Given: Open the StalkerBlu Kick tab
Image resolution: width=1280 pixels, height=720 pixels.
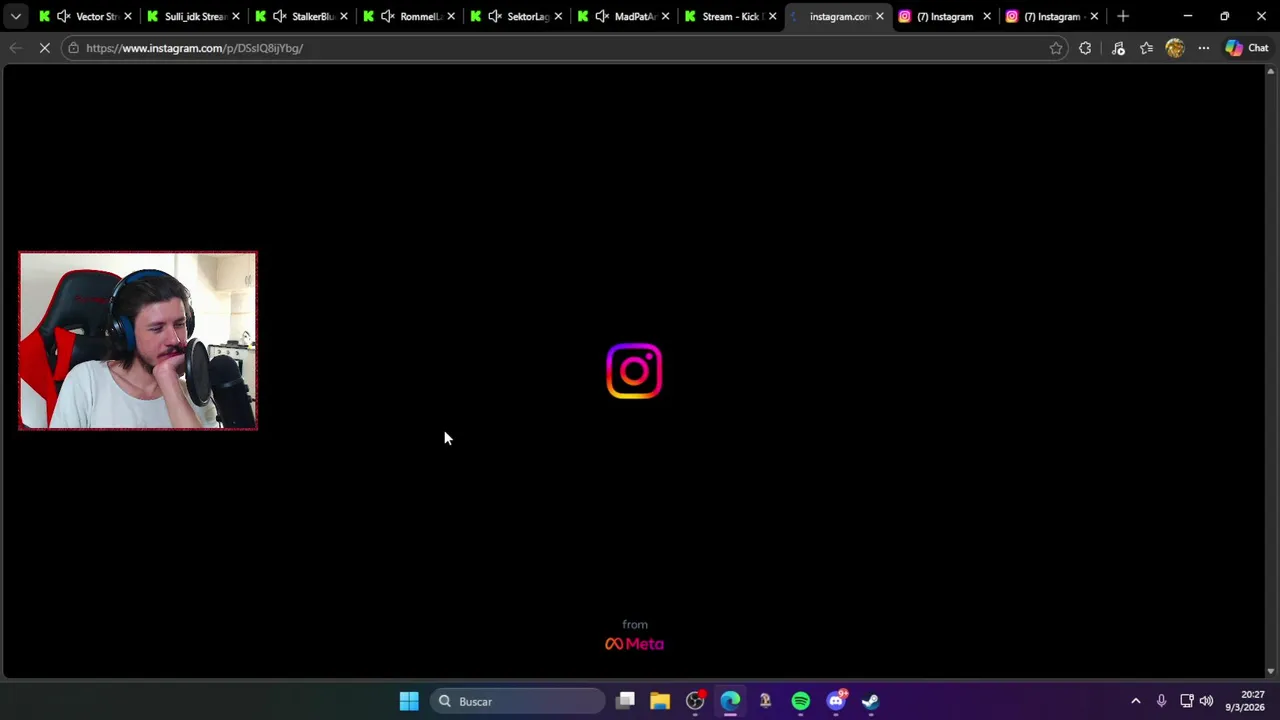Looking at the screenshot, I should (x=301, y=16).
